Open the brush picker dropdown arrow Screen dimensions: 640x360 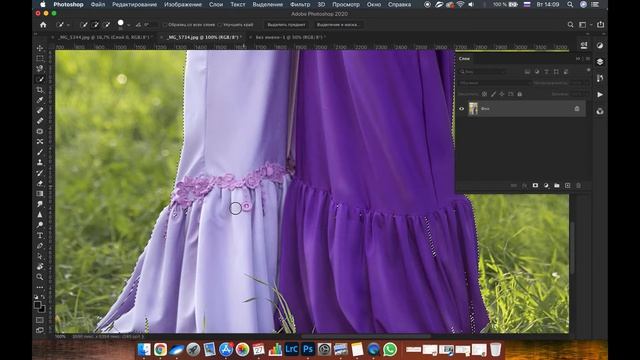(128, 25)
